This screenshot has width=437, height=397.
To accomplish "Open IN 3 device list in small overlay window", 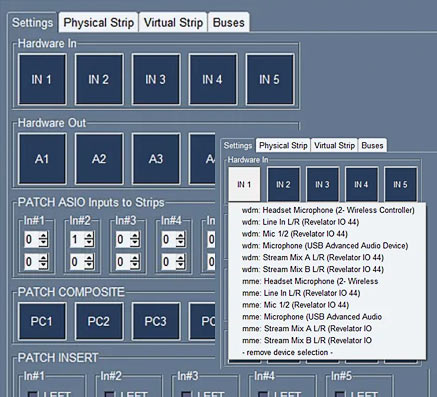I will (322, 184).
